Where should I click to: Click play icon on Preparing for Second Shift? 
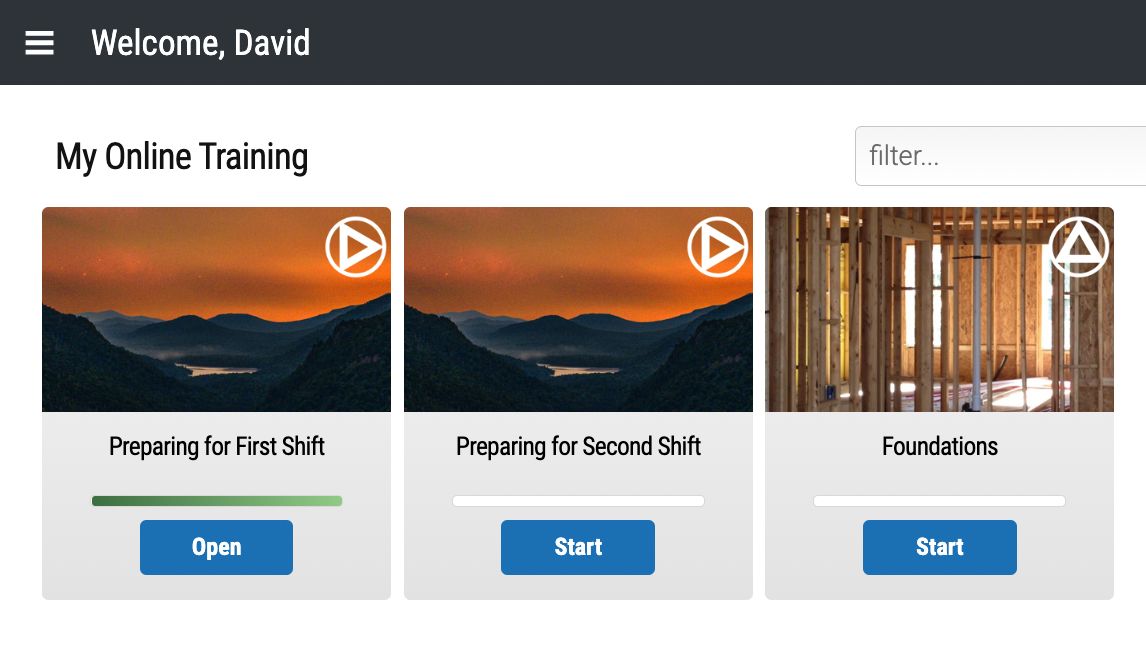tap(718, 247)
